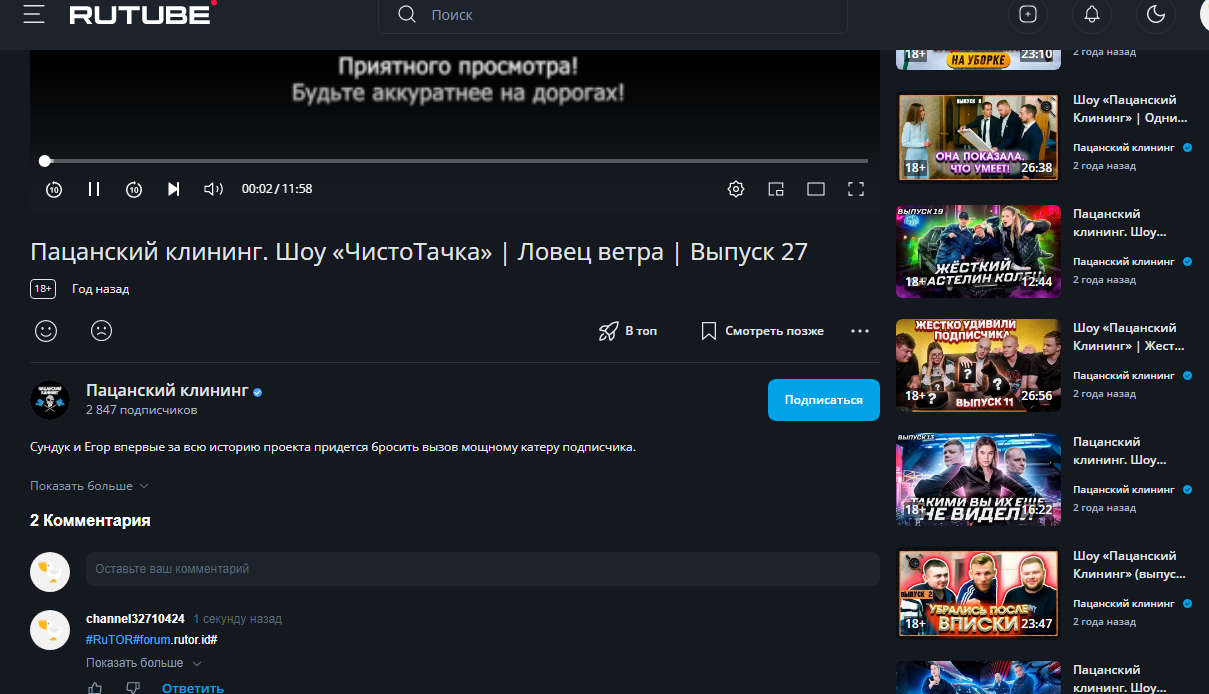Focus the Поиск search field
The height and width of the screenshot is (694, 1209).
click(x=612, y=15)
